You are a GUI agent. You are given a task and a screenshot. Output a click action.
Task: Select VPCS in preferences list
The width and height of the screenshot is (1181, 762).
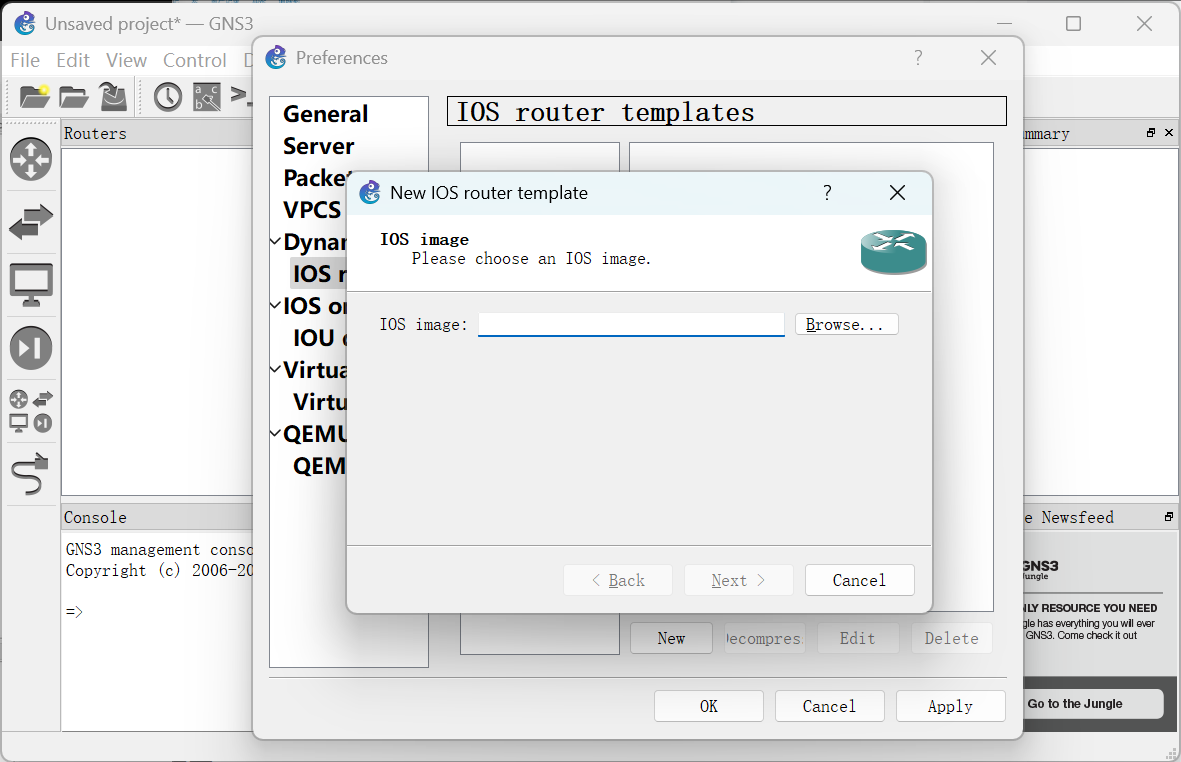point(312,209)
